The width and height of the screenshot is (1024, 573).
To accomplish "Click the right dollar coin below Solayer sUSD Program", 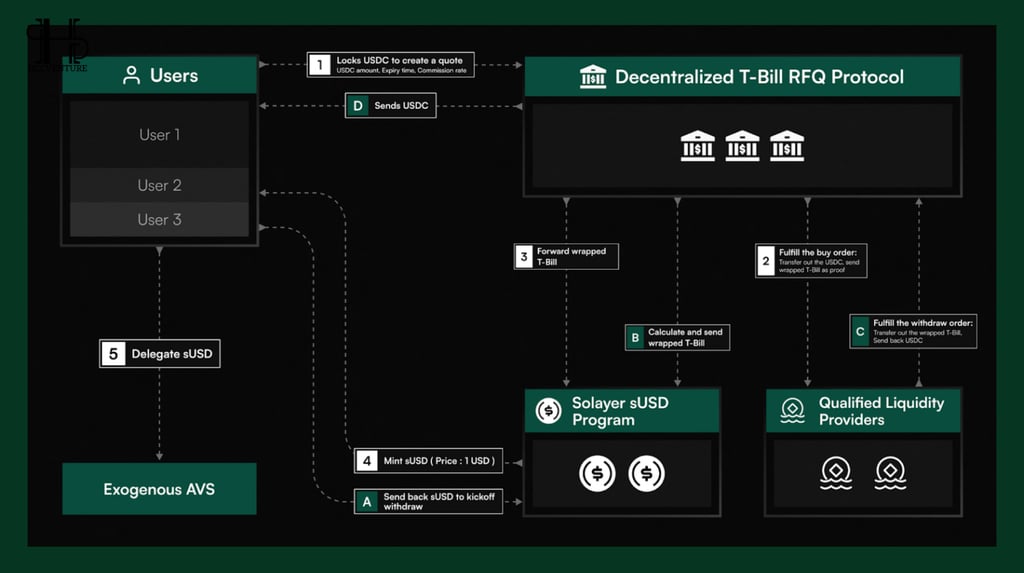I will pyautogui.click(x=647, y=473).
